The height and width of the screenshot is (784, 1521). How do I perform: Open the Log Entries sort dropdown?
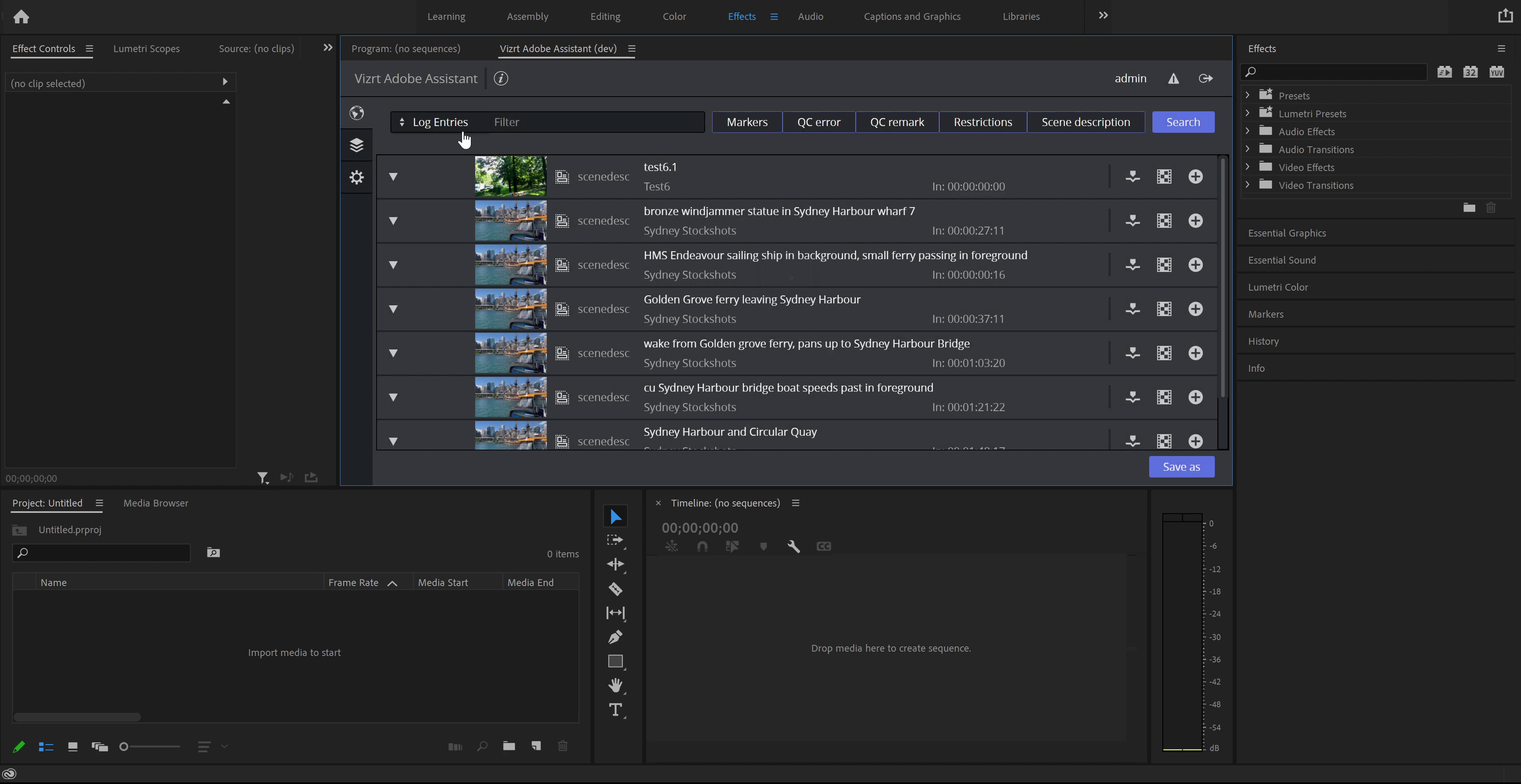click(x=403, y=122)
